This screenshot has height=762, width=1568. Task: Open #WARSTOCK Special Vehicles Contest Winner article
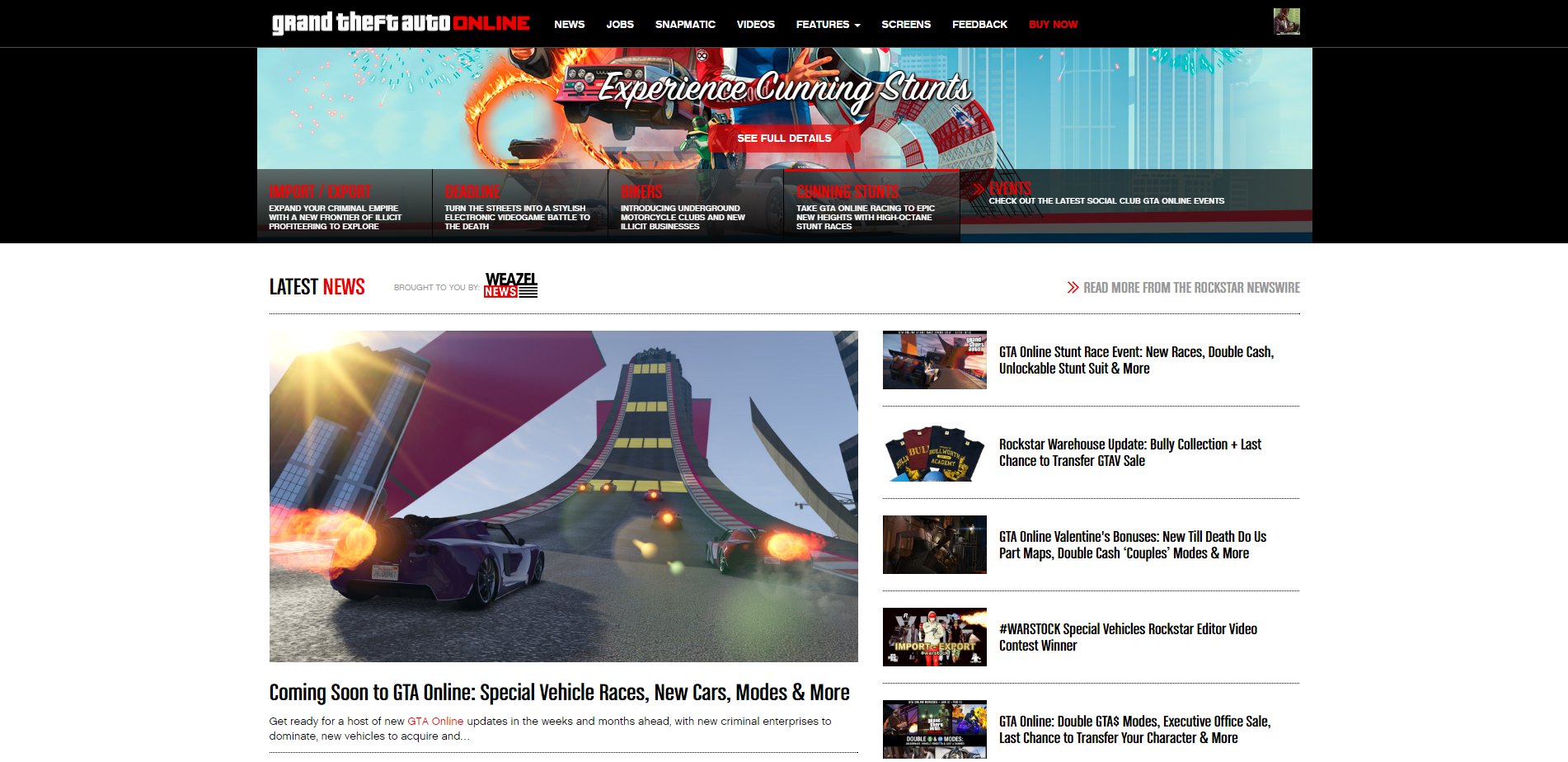click(x=1128, y=637)
